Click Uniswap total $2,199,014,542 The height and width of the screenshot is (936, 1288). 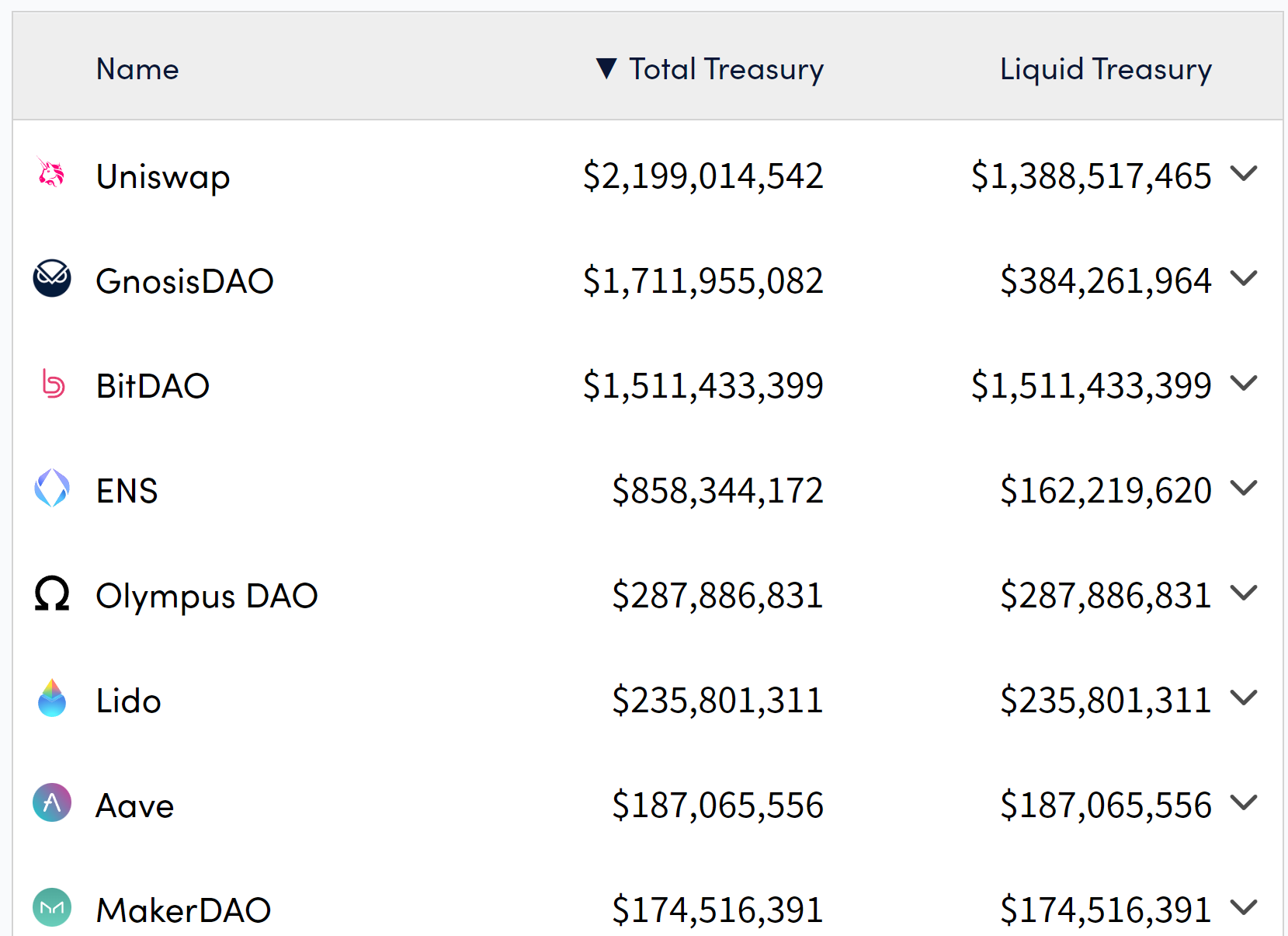click(x=703, y=176)
